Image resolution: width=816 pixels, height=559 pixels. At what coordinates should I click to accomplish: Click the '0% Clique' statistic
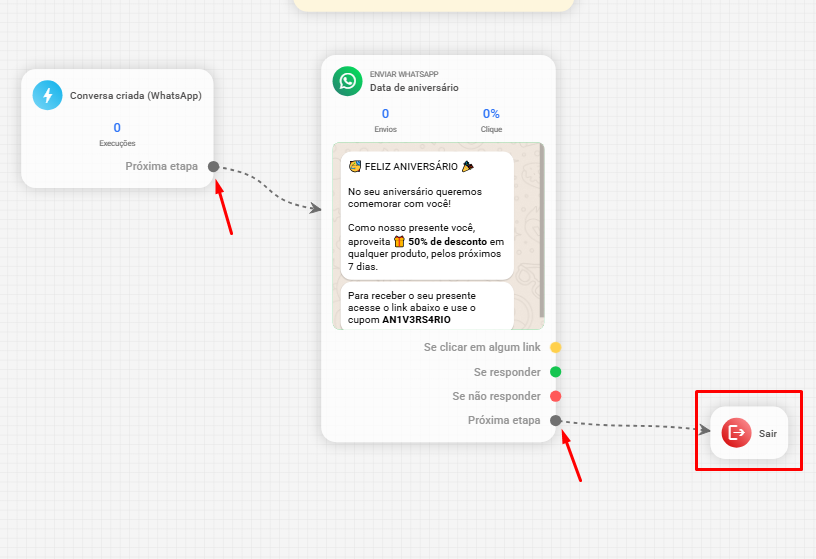[491, 120]
